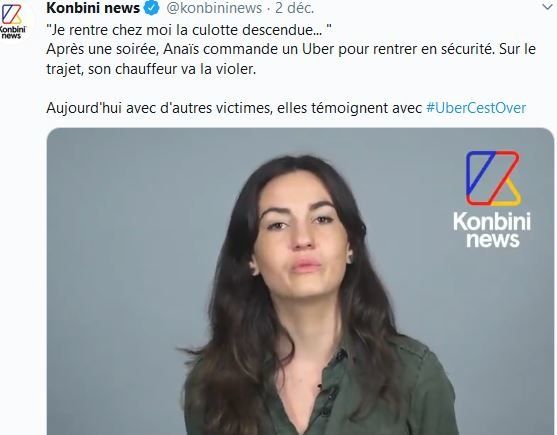Click the line 'trajet, son chauffeur va la violer.'

tap(151, 69)
